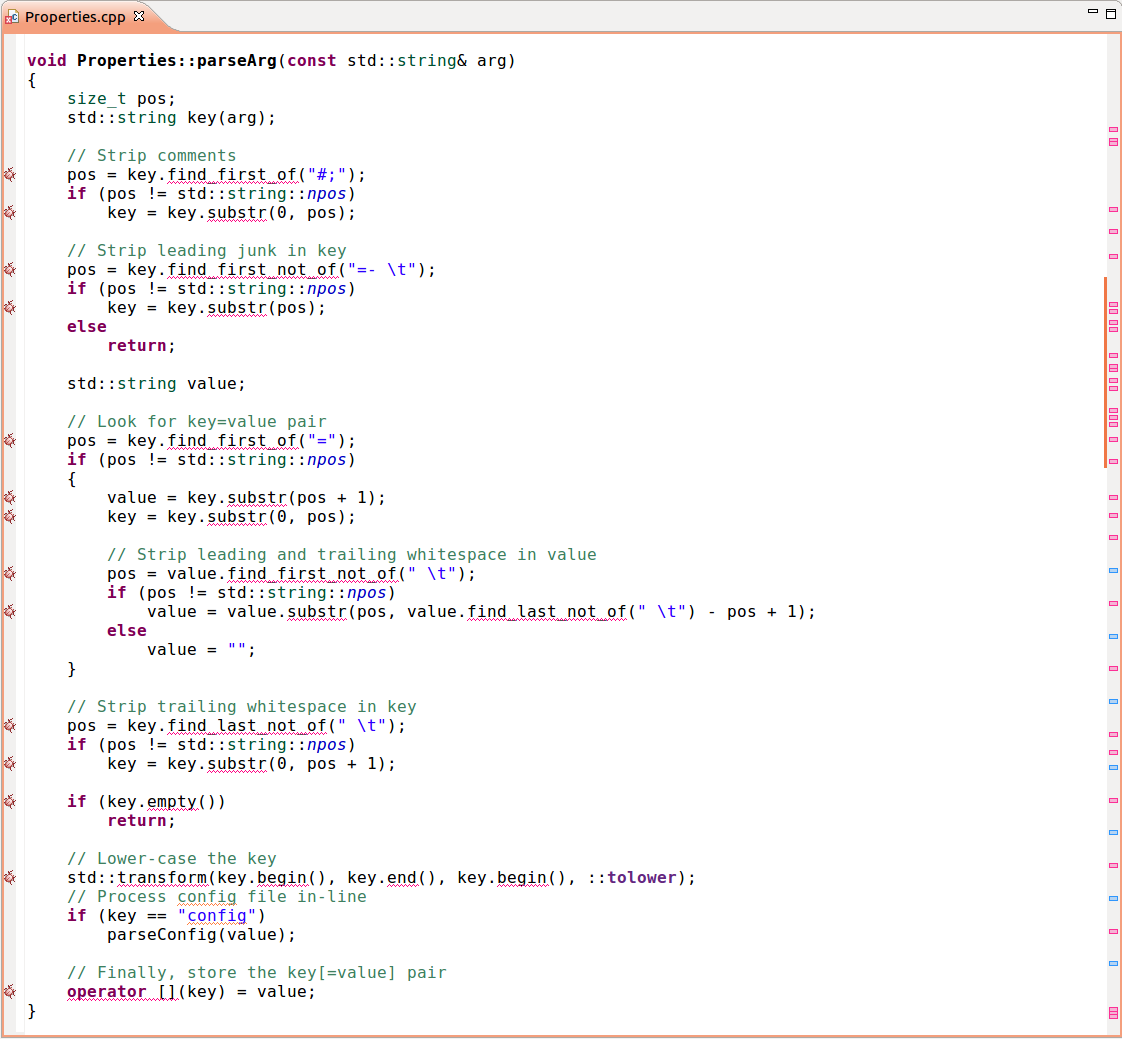
Task: Click the bug marker next to key.substr(pos); line
Action: [x=9, y=308]
